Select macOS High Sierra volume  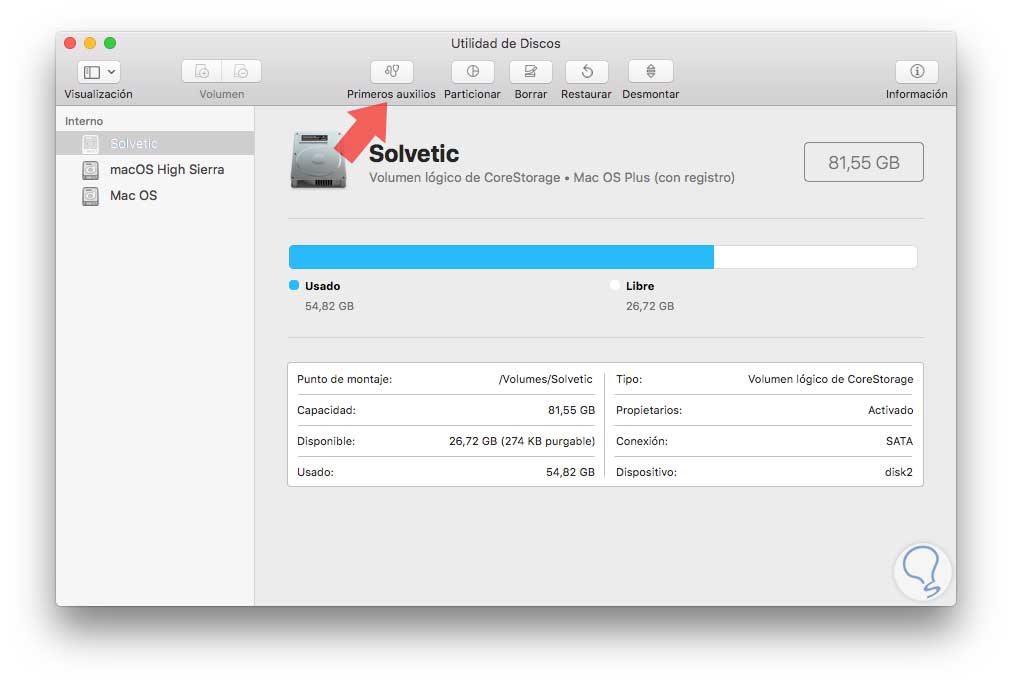tap(155, 170)
